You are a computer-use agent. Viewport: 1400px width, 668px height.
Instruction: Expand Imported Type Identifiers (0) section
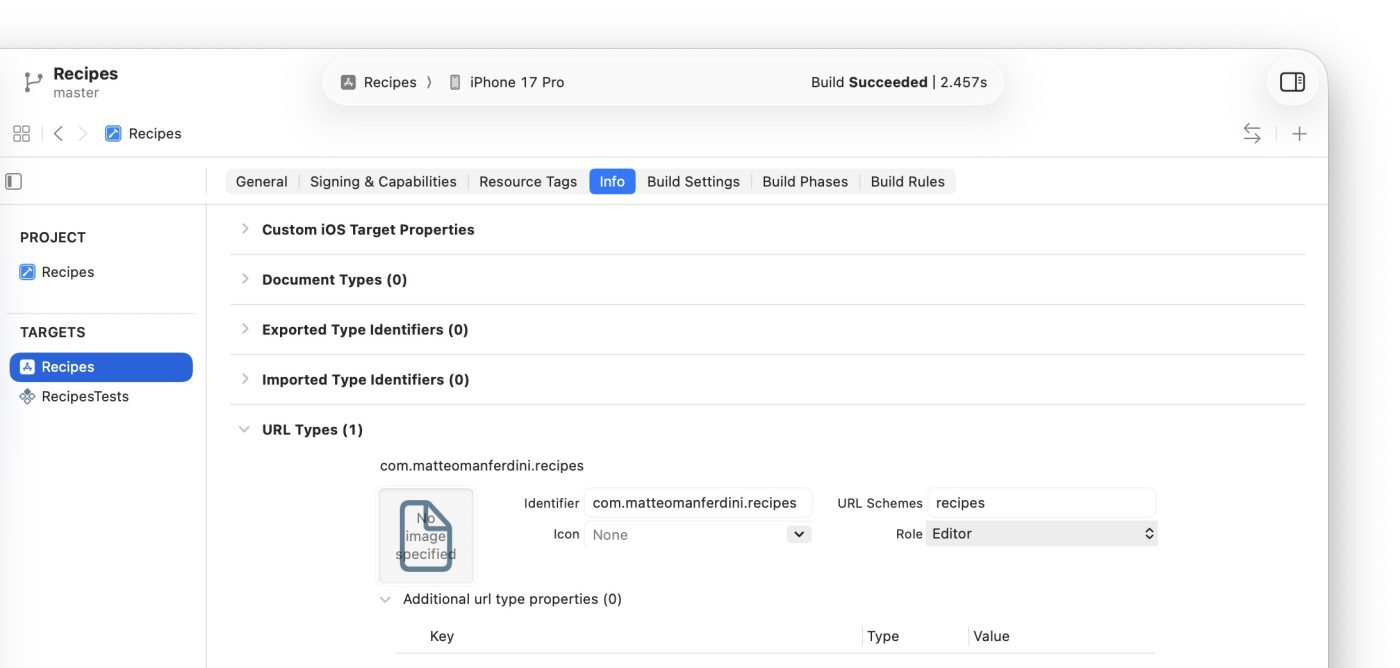click(x=244, y=379)
